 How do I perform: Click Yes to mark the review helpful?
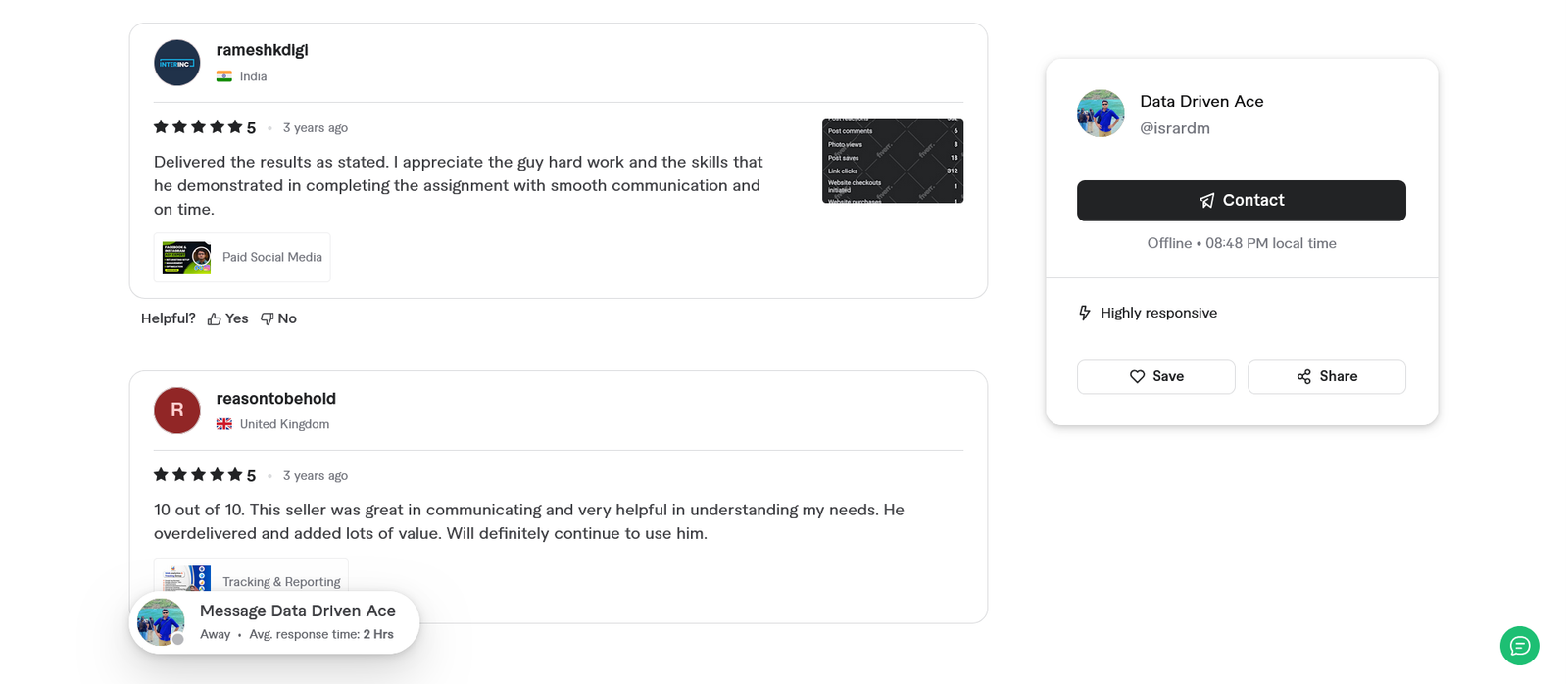pos(235,318)
